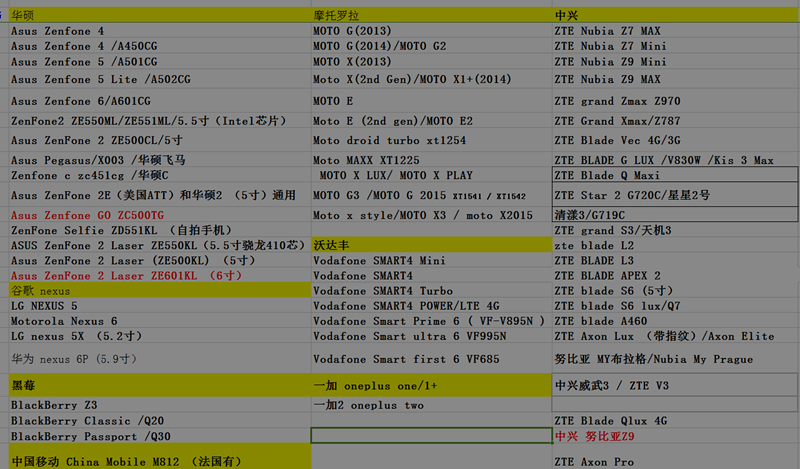Select the 中兴 header cell

(676, 15)
